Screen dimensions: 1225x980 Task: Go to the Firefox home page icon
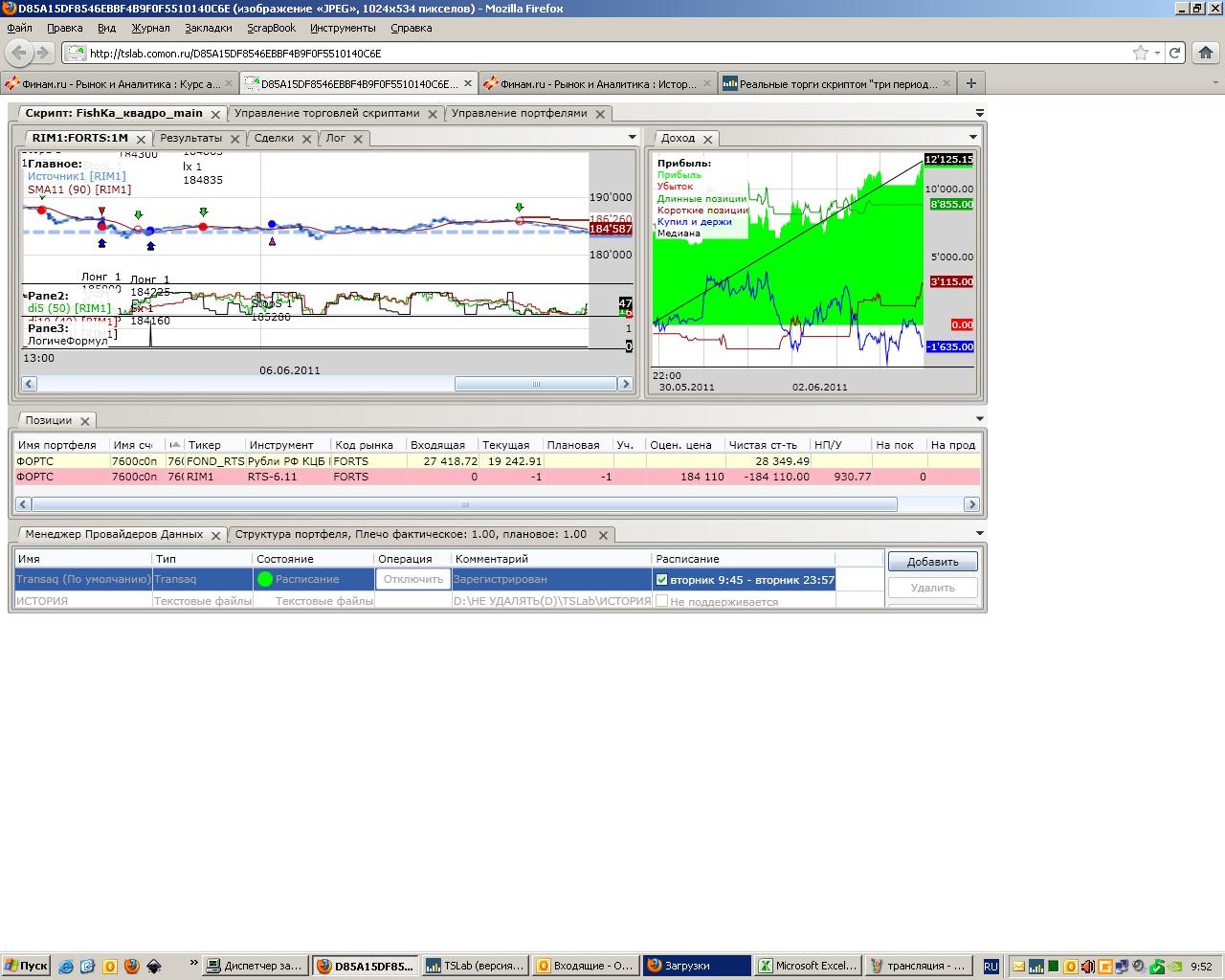point(1206,53)
